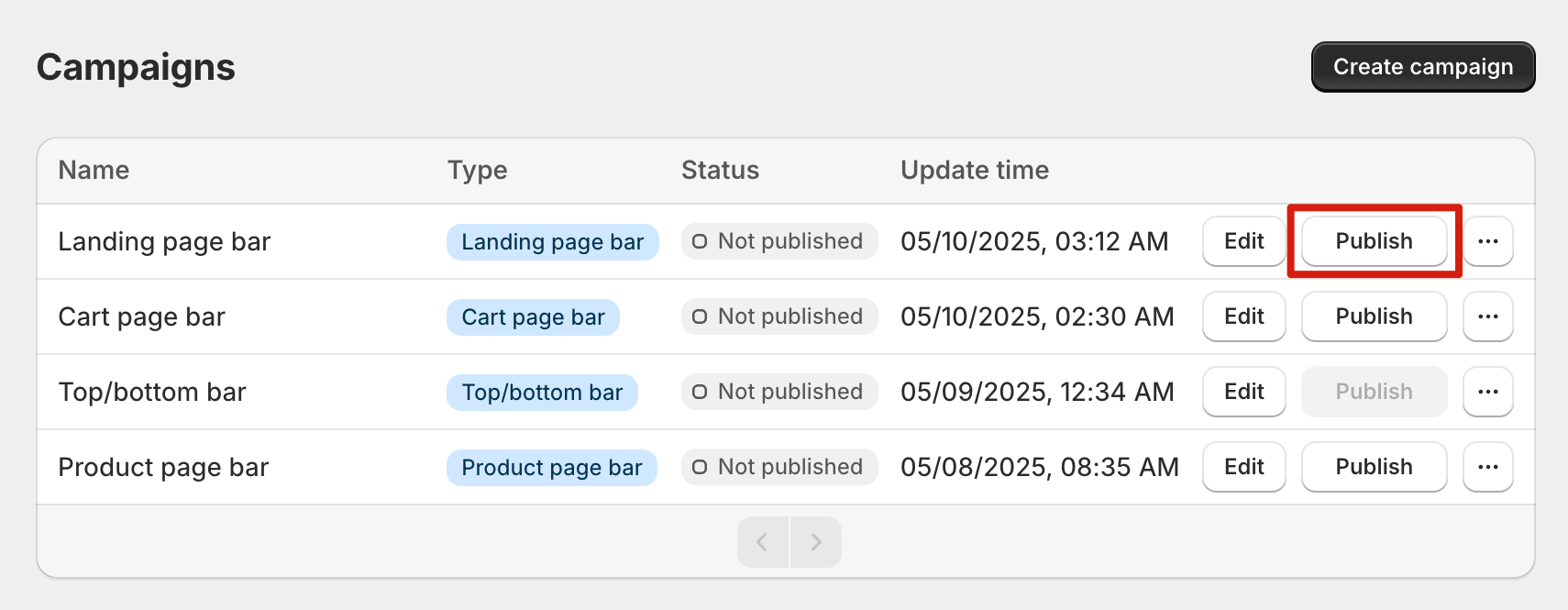Select the Landing page bar campaign name
Screen dimensions: 1568x610
click(164, 242)
